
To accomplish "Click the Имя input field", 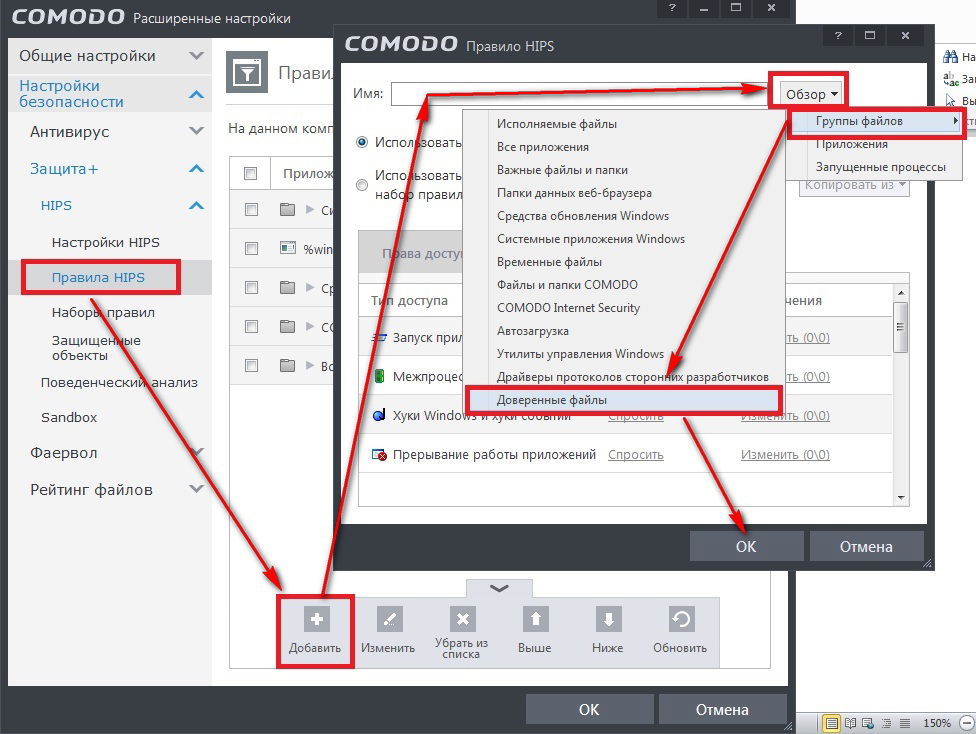I will [x=581, y=94].
